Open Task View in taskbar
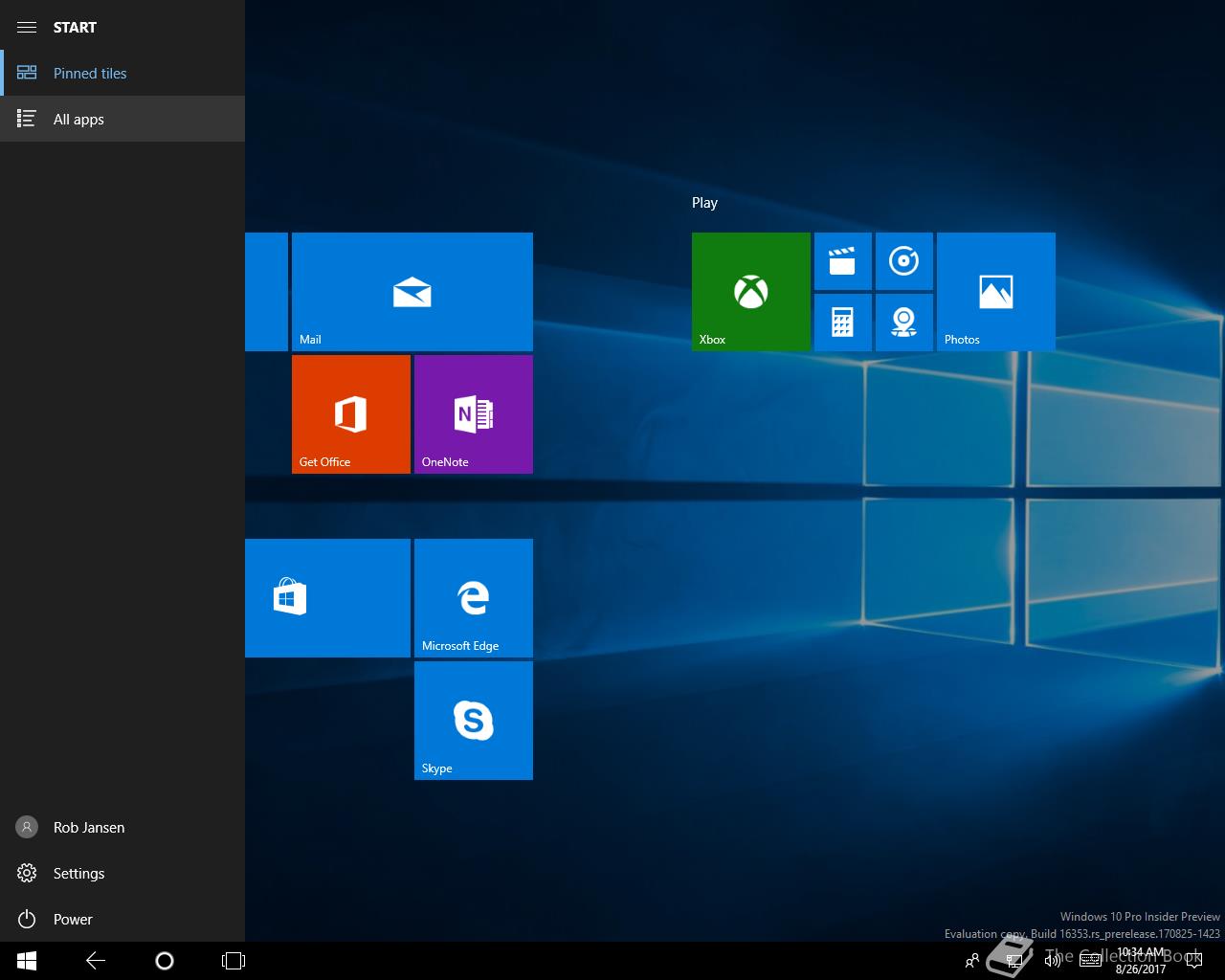The image size is (1225, 980). pyautogui.click(x=234, y=961)
